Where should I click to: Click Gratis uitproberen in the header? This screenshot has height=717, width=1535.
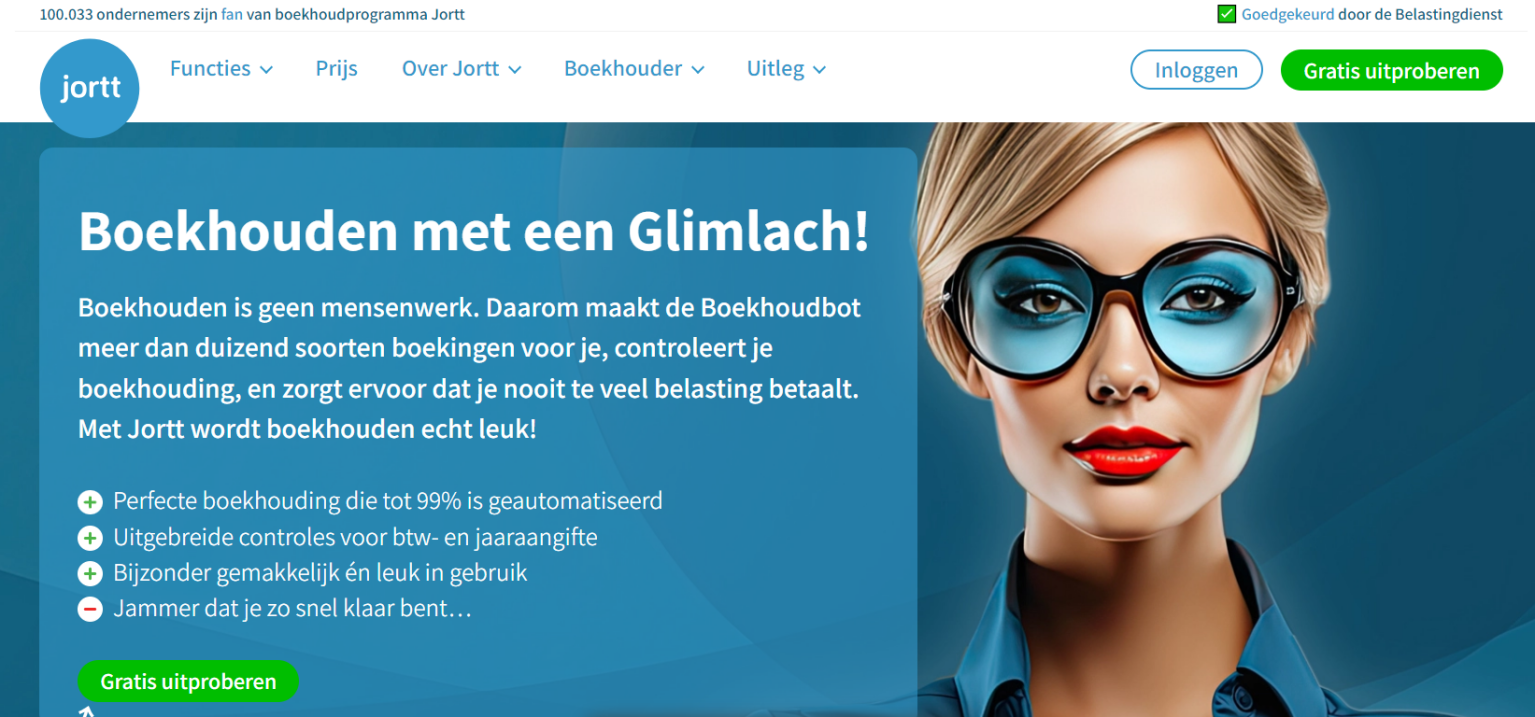point(1391,70)
